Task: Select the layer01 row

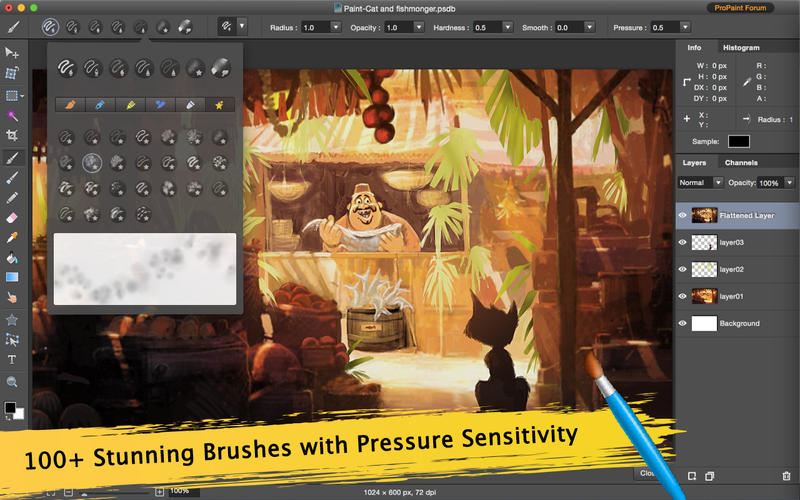Action: 737,296
